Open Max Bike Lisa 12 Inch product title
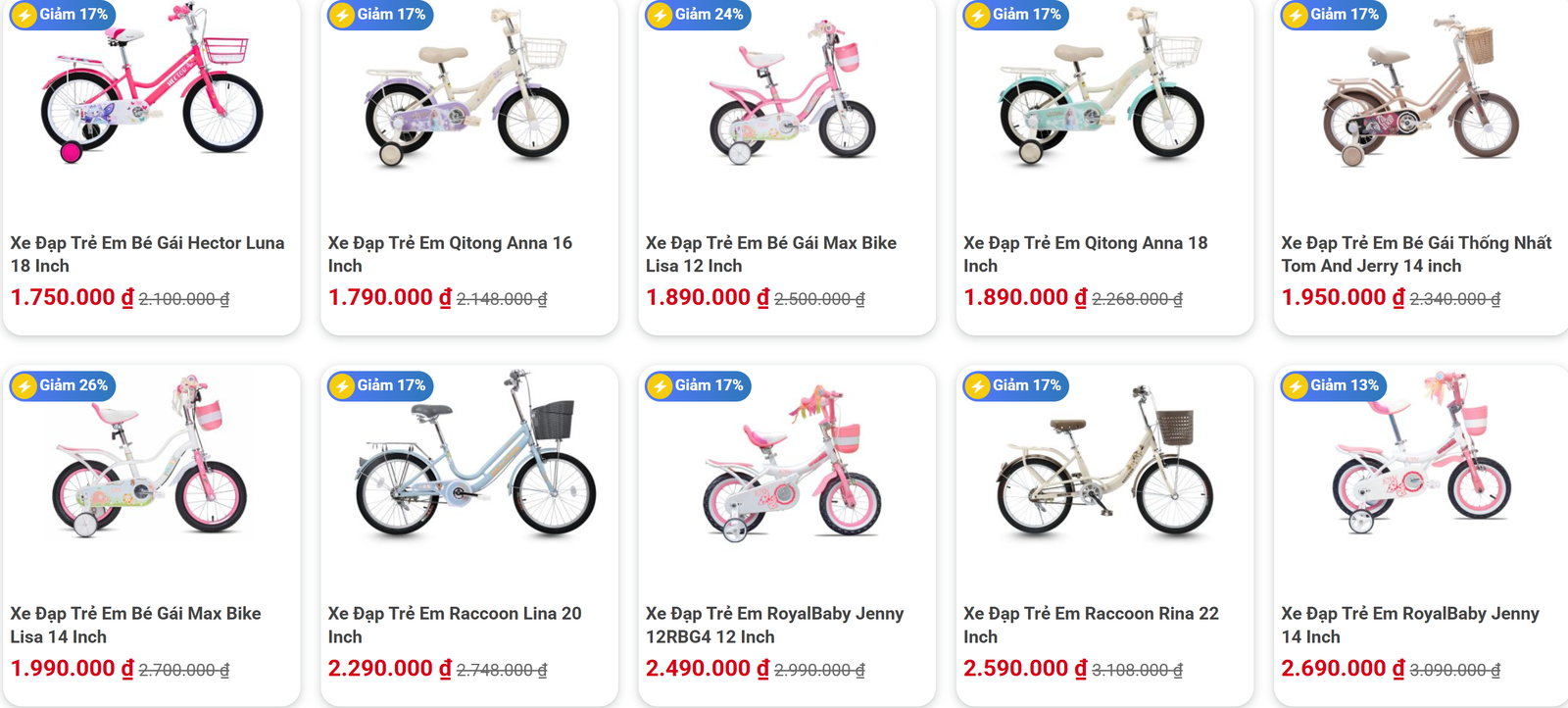This screenshot has width=1568, height=708. pos(770,254)
